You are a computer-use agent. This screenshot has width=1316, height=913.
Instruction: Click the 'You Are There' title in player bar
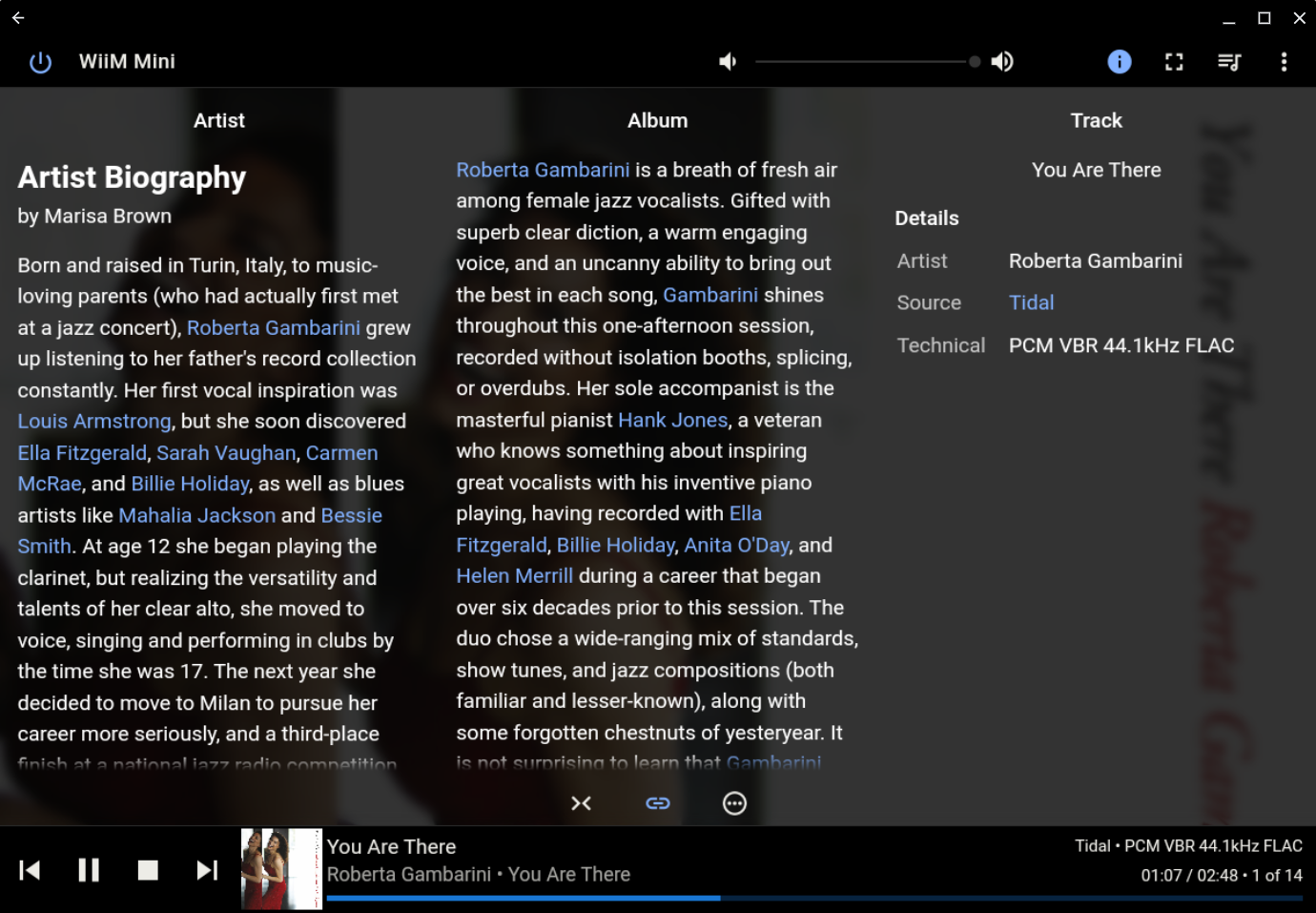(x=392, y=846)
